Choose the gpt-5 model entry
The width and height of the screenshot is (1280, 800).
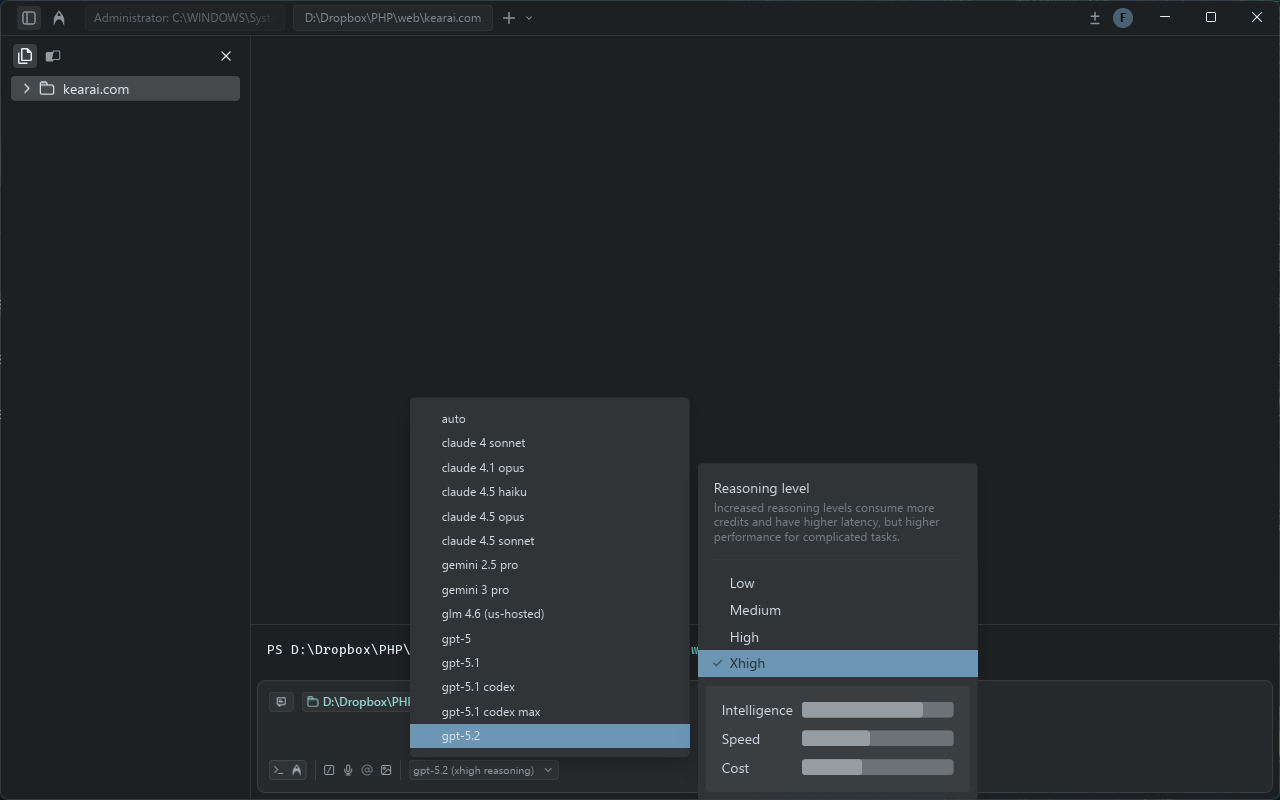(550, 639)
